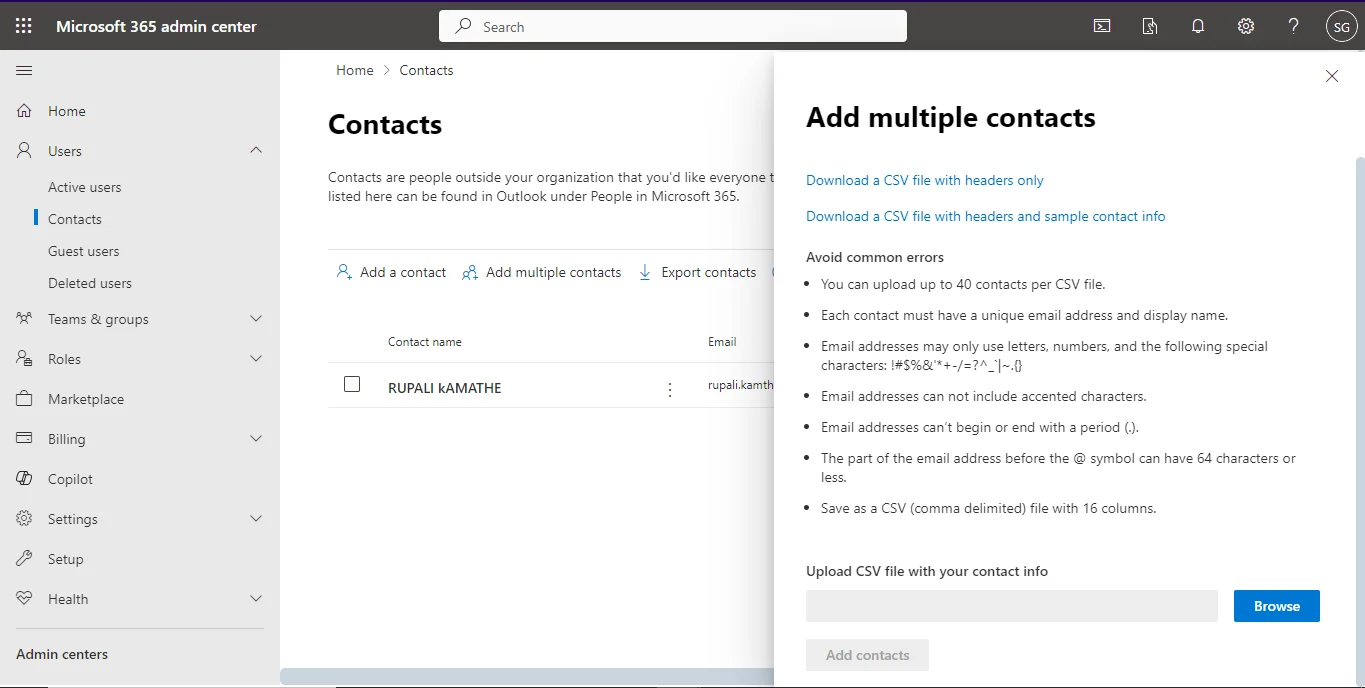Collapse the Users section chevron
The width and height of the screenshot is (1365, 688).
(256, 150)
